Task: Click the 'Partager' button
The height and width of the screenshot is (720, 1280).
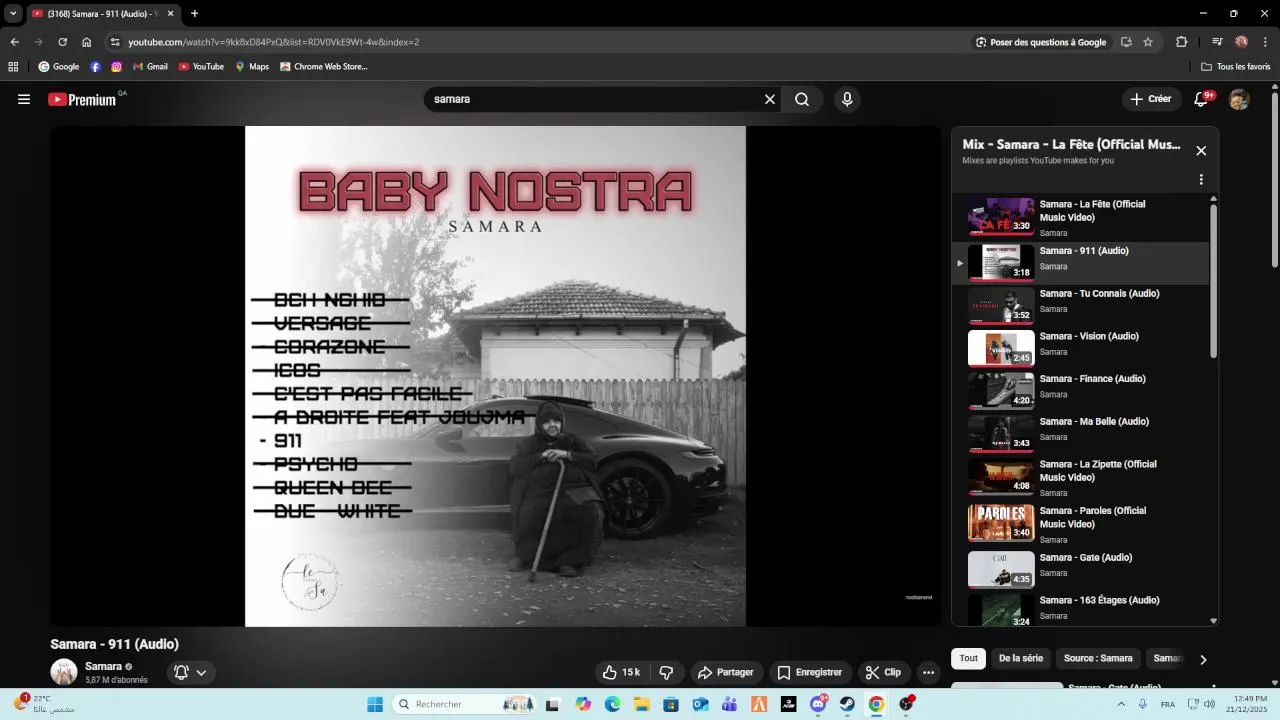Action: (726, 672)
